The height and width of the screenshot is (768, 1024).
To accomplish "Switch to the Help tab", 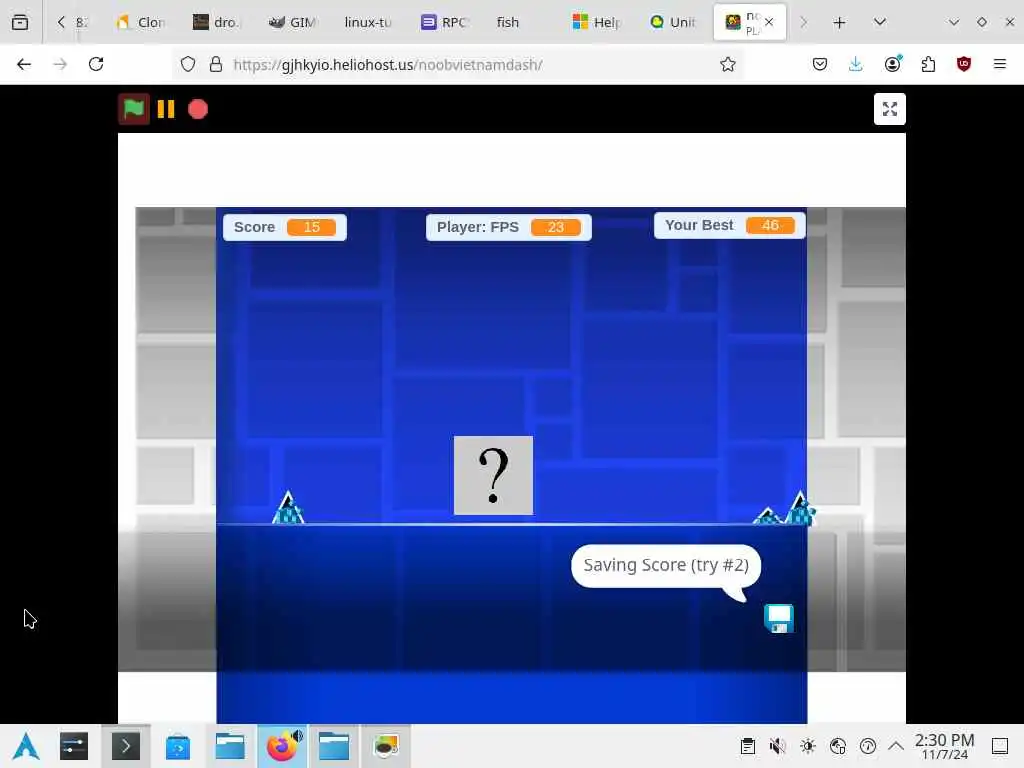I will (596, 22).
